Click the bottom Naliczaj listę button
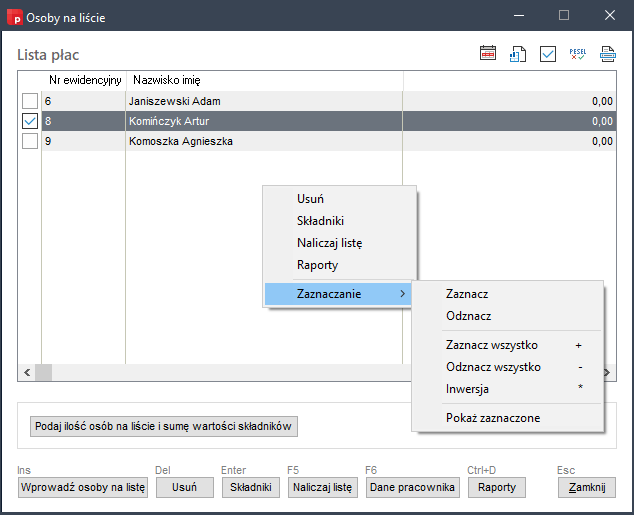The width and height of the screenshot is (634, 515). 323,488
